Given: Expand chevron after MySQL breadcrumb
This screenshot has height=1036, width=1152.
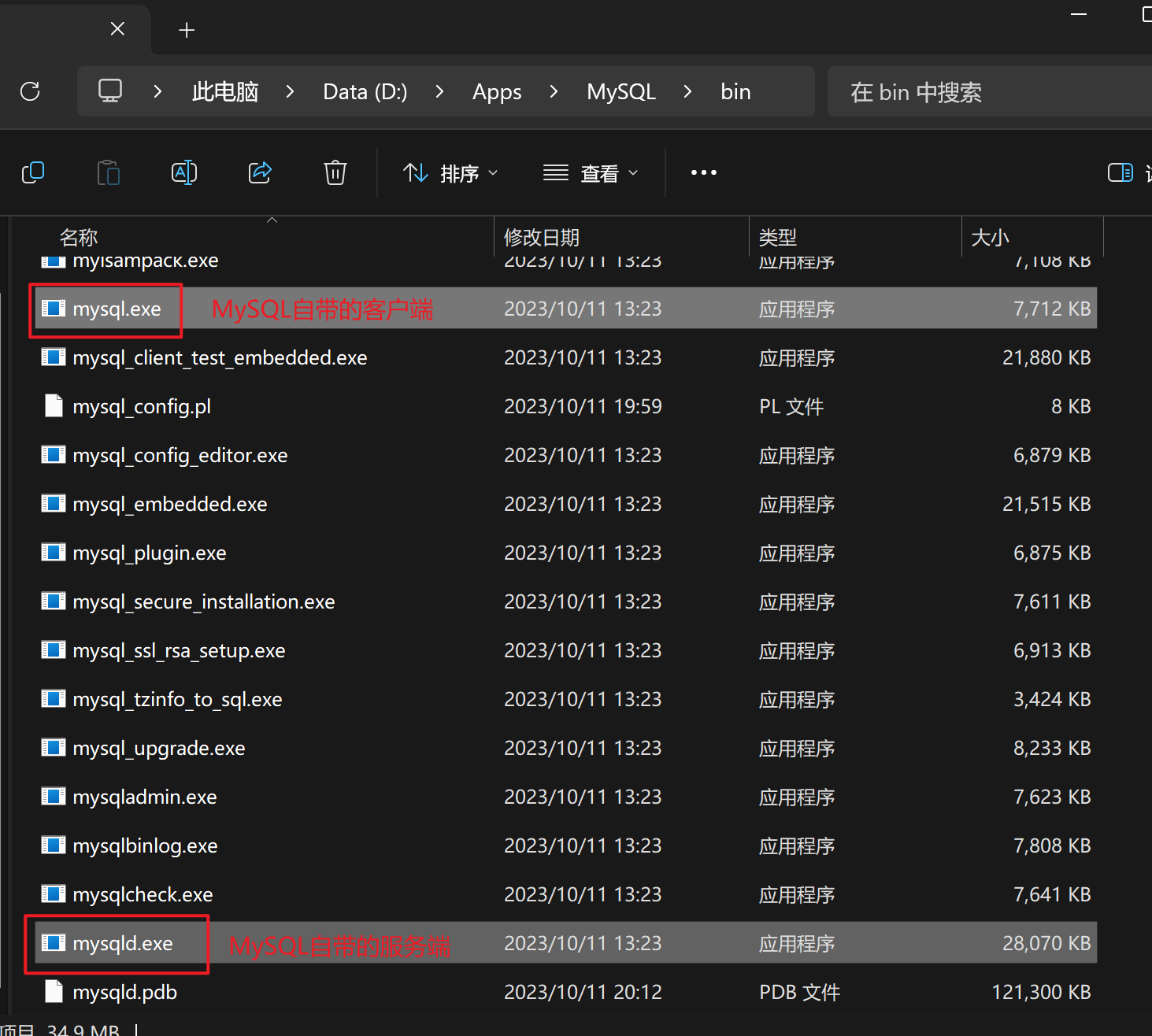Looking at the screenshot, I should click(x=687, y=91).
